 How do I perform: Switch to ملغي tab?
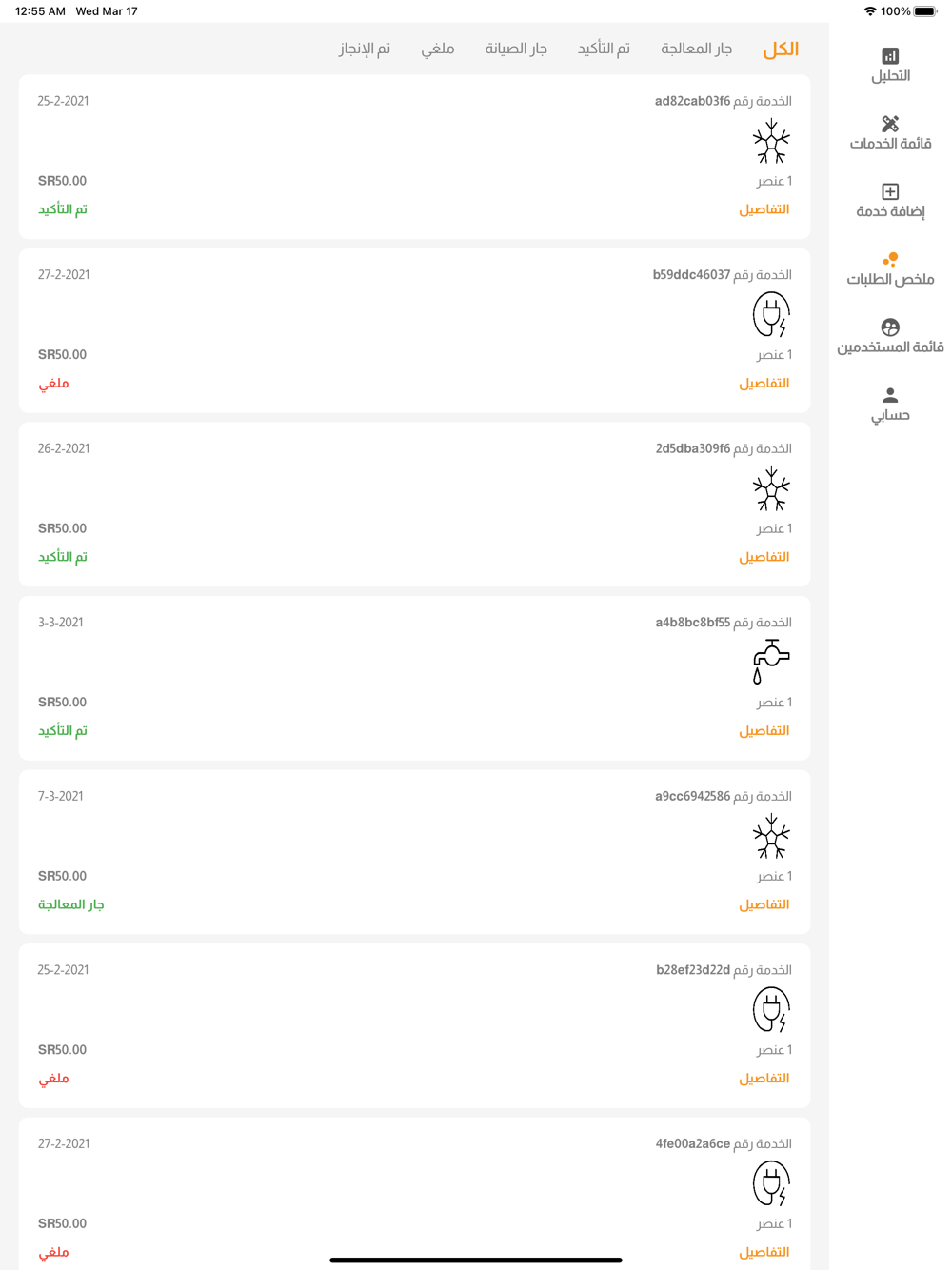(x=438, y=49)
